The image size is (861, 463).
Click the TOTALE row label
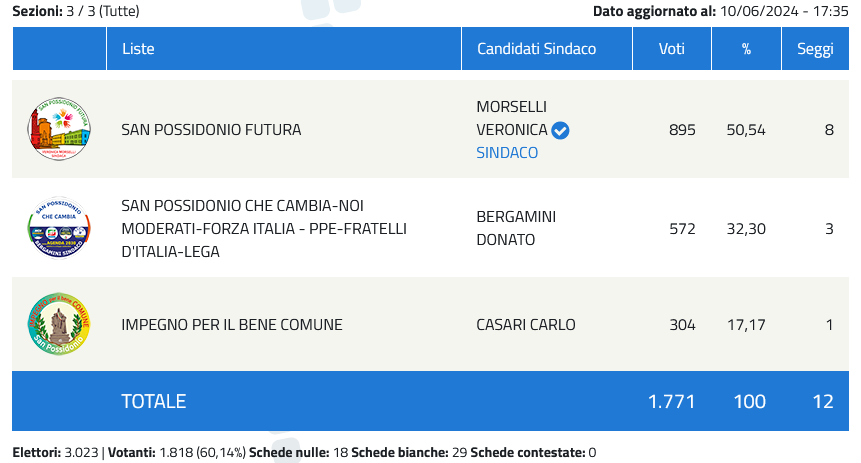pyautogui.click(x=153, y=401)
